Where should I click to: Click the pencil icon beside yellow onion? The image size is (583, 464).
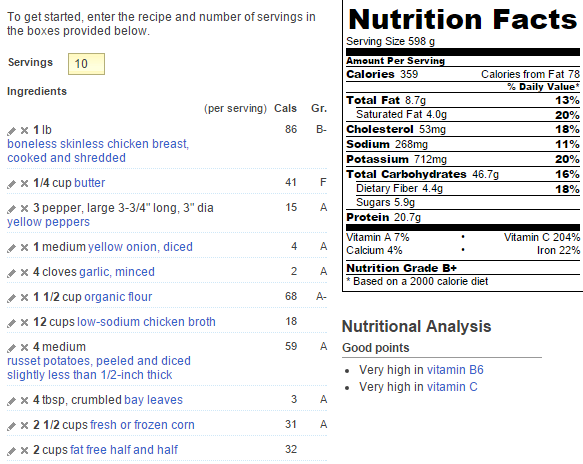tap(12, 248)
